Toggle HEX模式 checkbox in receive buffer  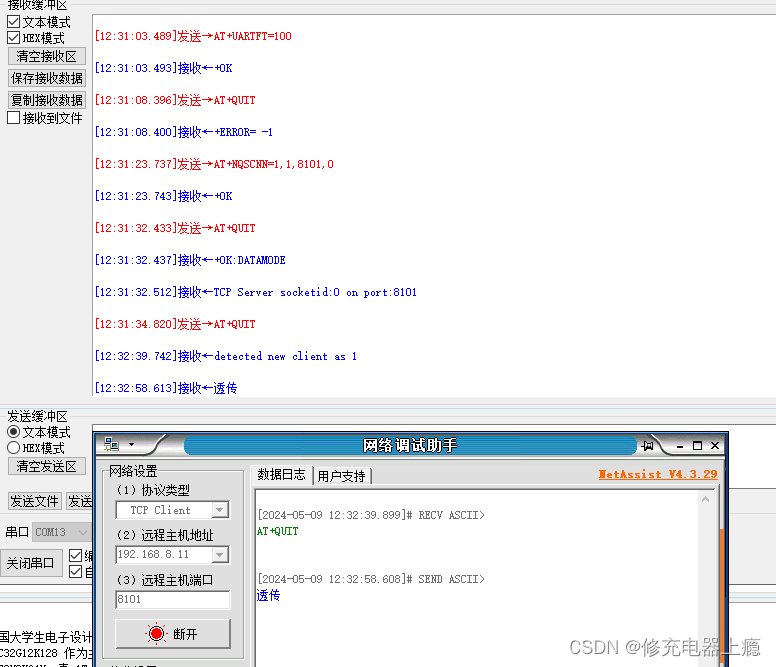point(14,38)
